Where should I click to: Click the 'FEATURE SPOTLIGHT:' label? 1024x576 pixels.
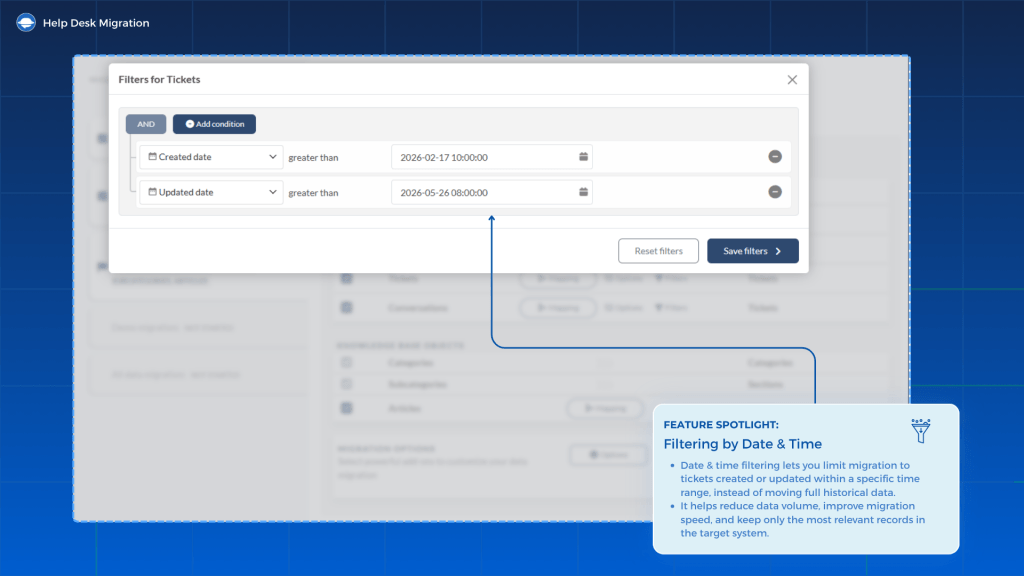click(721, 424)
